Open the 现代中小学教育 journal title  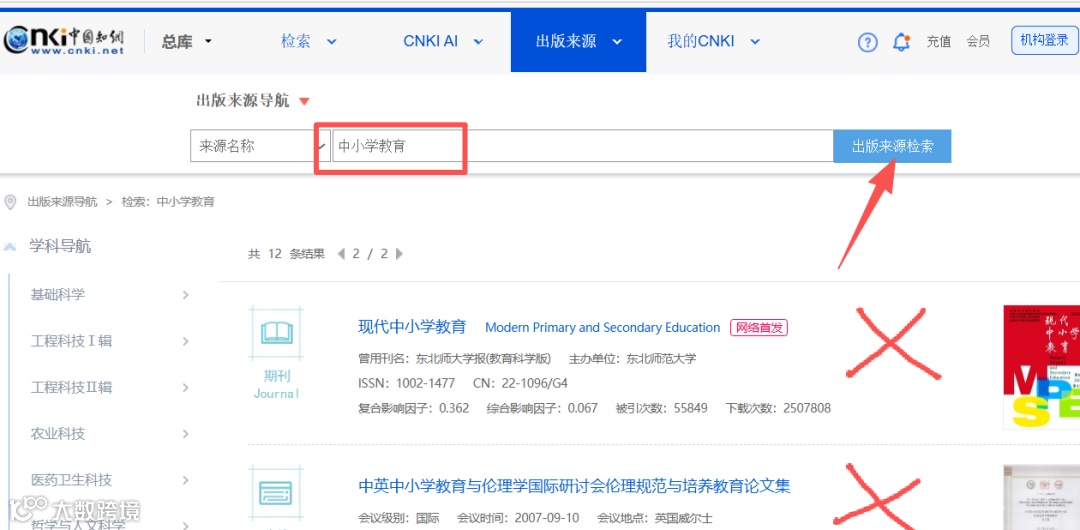click(x=413, y=327)
